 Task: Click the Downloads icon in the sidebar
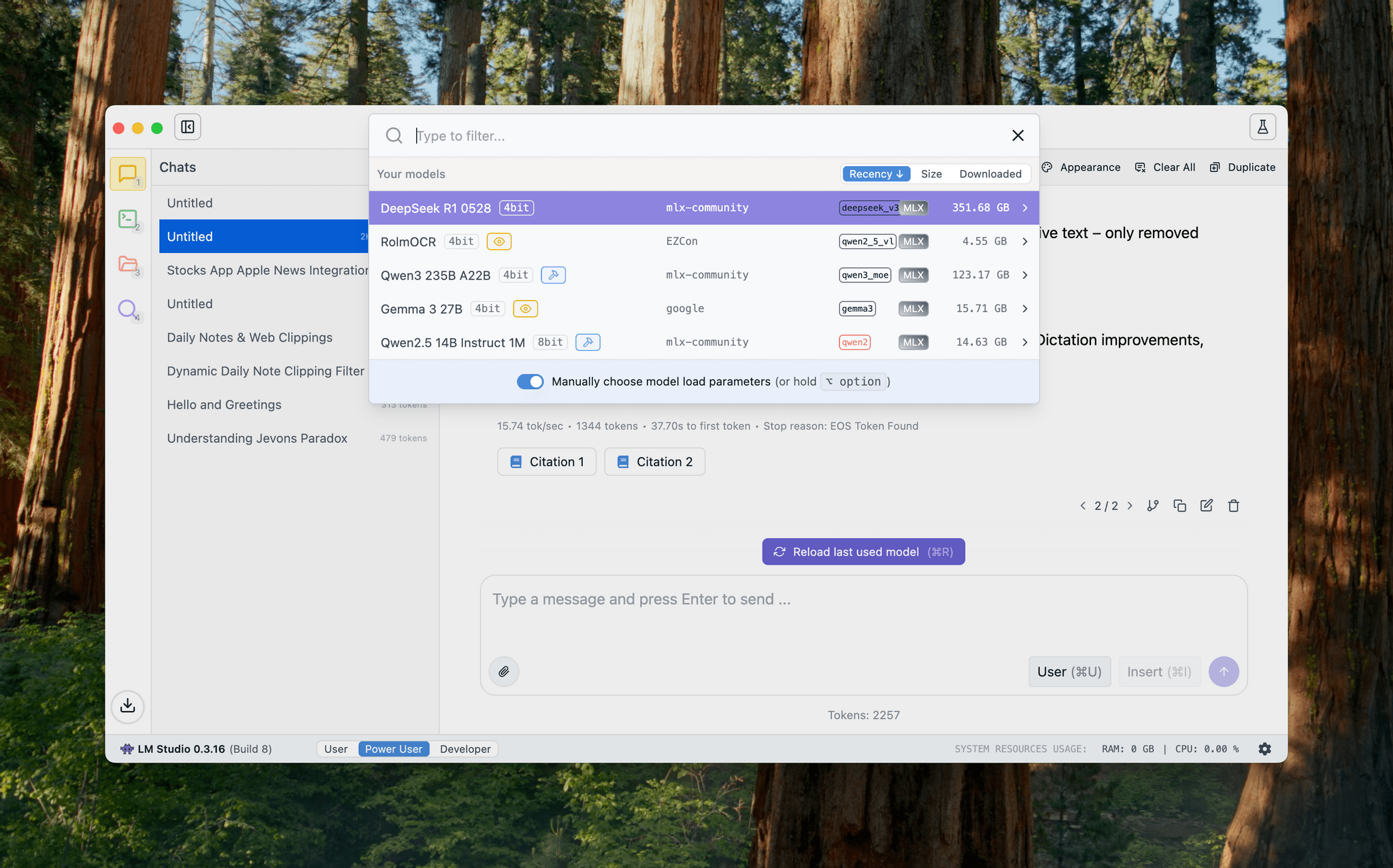click(128, 706)
